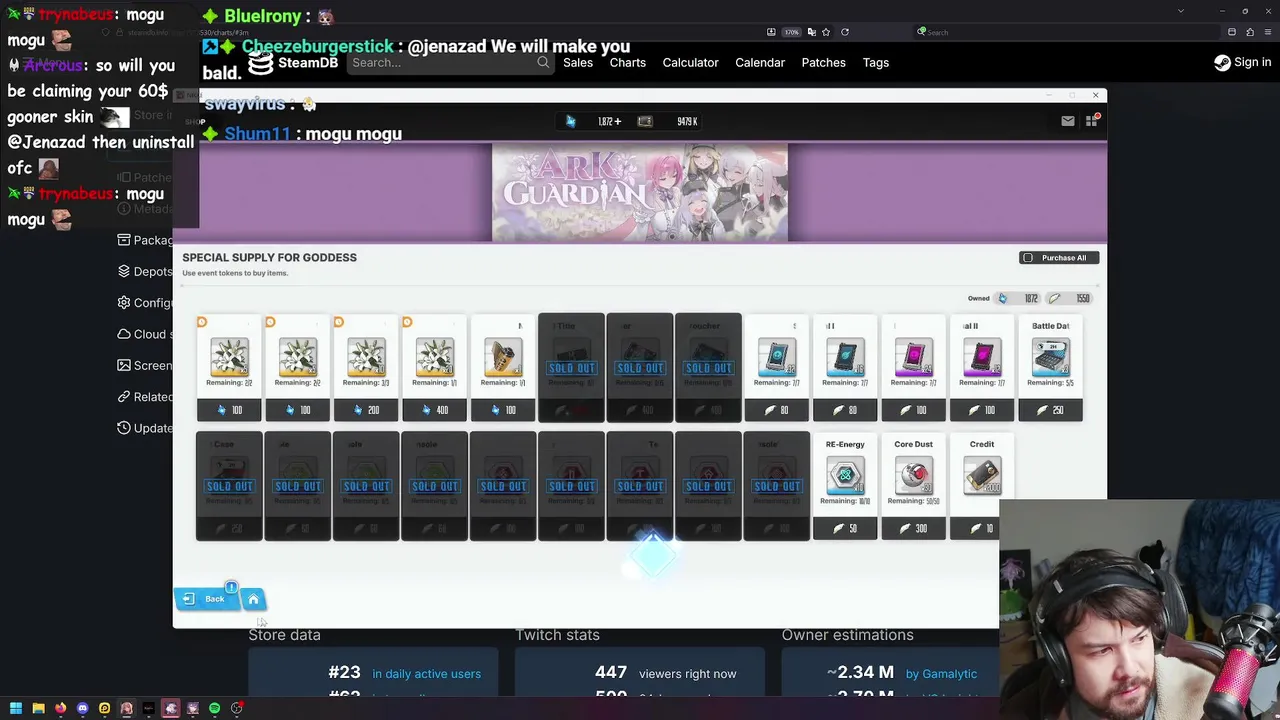Screen dimensions: 1280x720
Task: Buy the lily item priced 400 gems
Action: pos(434,410)
